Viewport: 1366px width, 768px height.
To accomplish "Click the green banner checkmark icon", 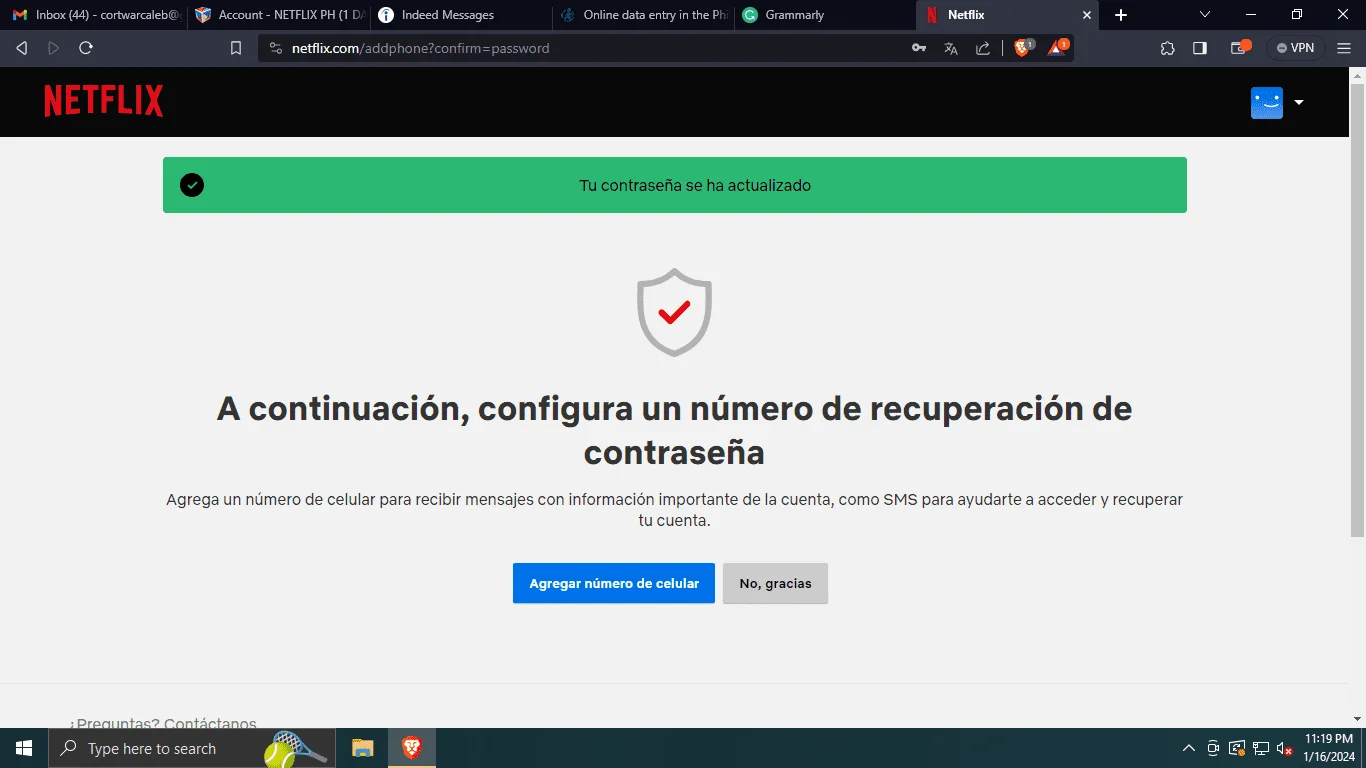I will coord(192,185).
